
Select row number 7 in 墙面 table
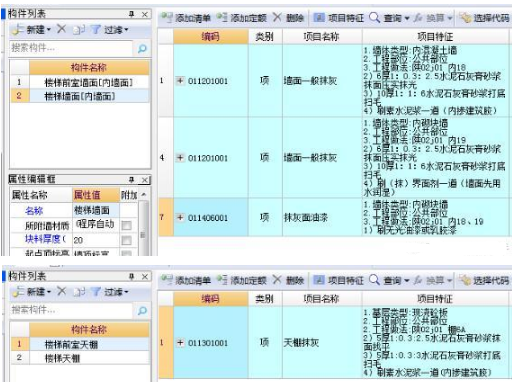[x=166, y=217]
